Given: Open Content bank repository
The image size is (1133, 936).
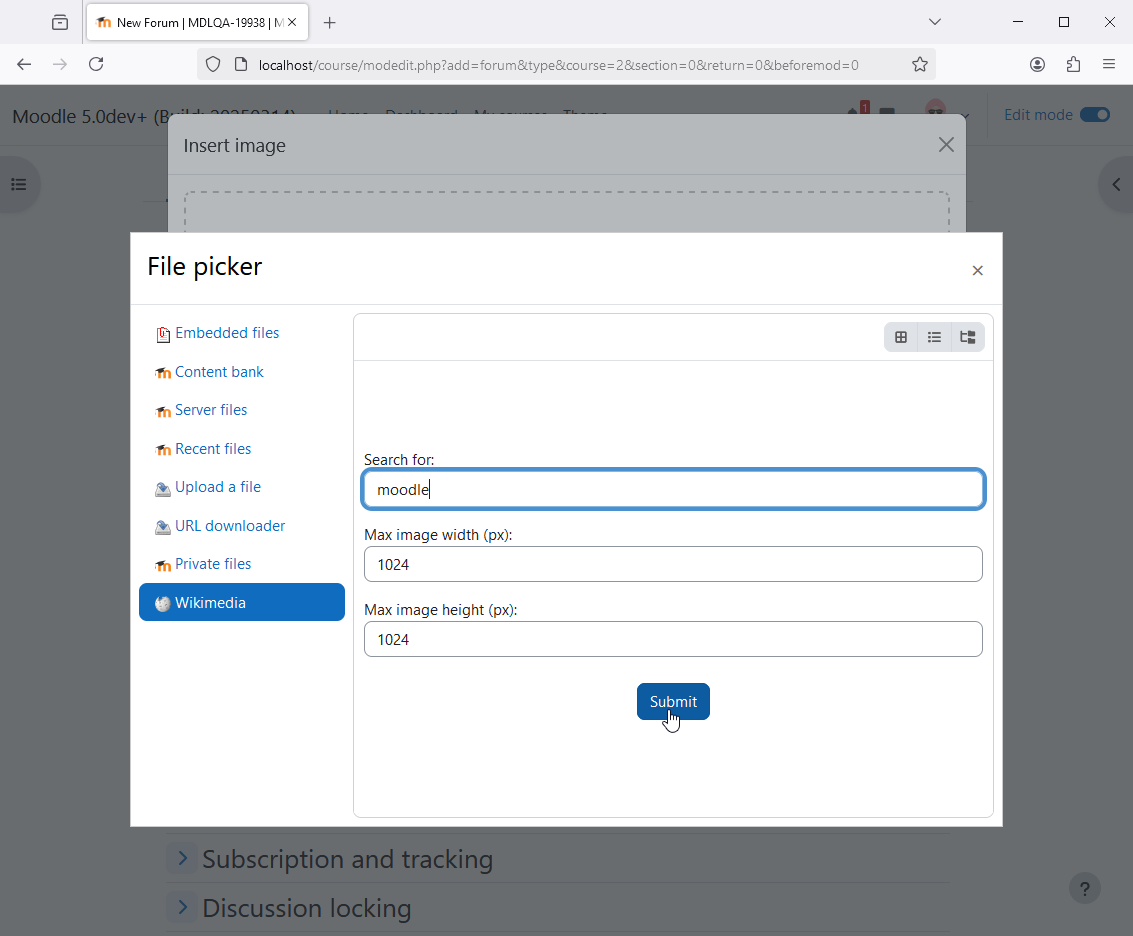Looking at the screenshot, I should 219,372.
